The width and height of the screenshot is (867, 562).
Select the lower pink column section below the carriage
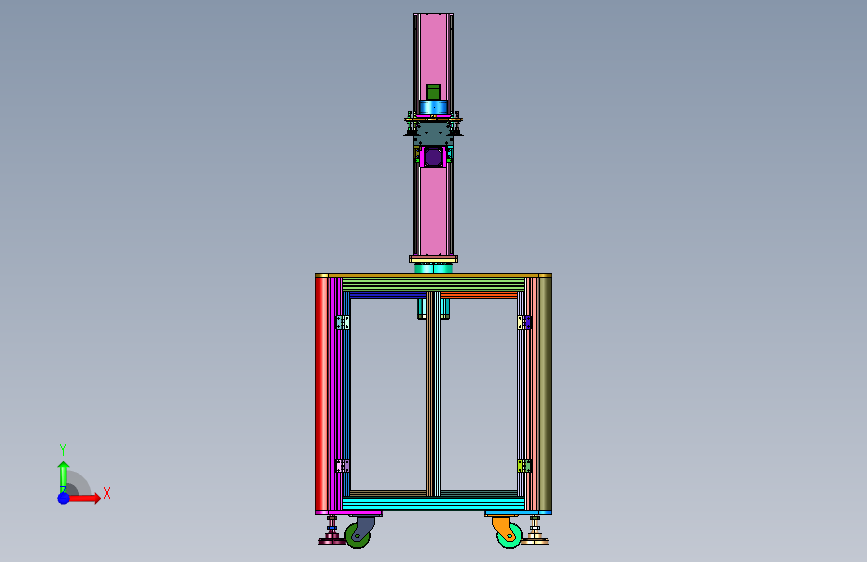pos(433,211)
